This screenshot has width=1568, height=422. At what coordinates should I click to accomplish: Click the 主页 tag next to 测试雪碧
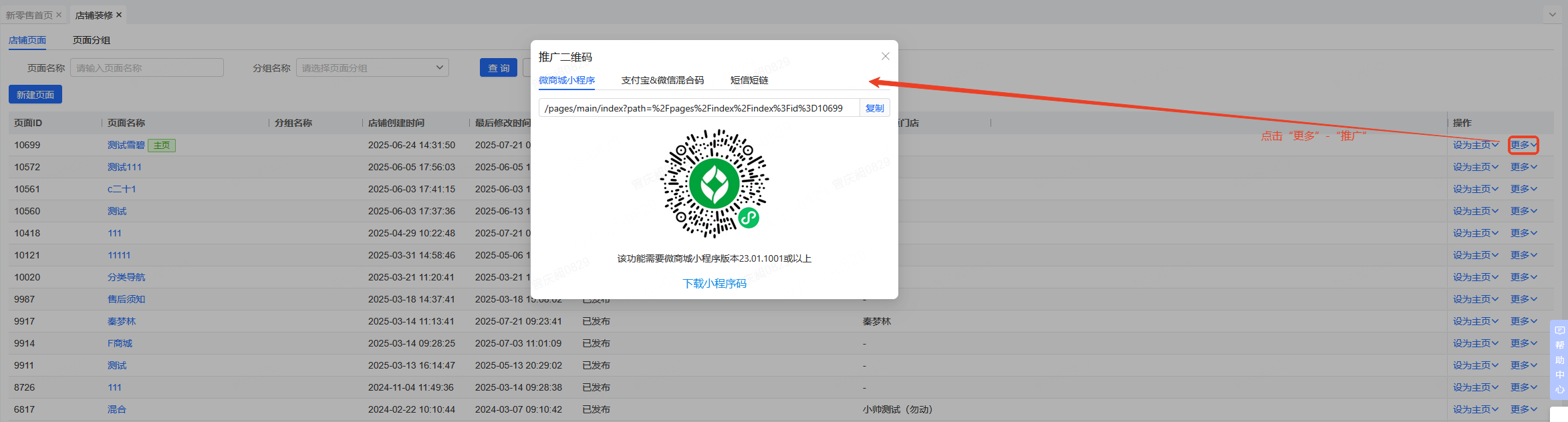162,145
